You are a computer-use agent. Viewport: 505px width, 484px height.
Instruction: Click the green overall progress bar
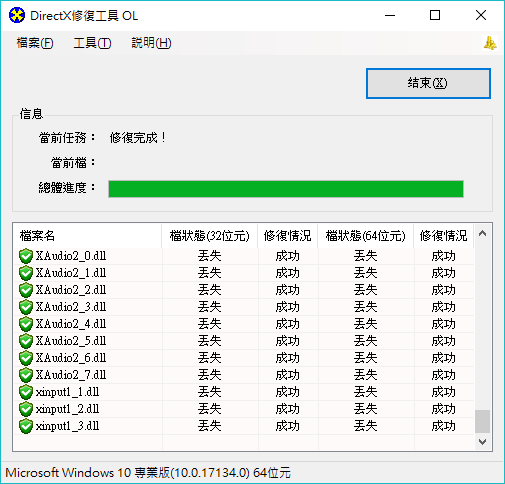coord(286,189)
